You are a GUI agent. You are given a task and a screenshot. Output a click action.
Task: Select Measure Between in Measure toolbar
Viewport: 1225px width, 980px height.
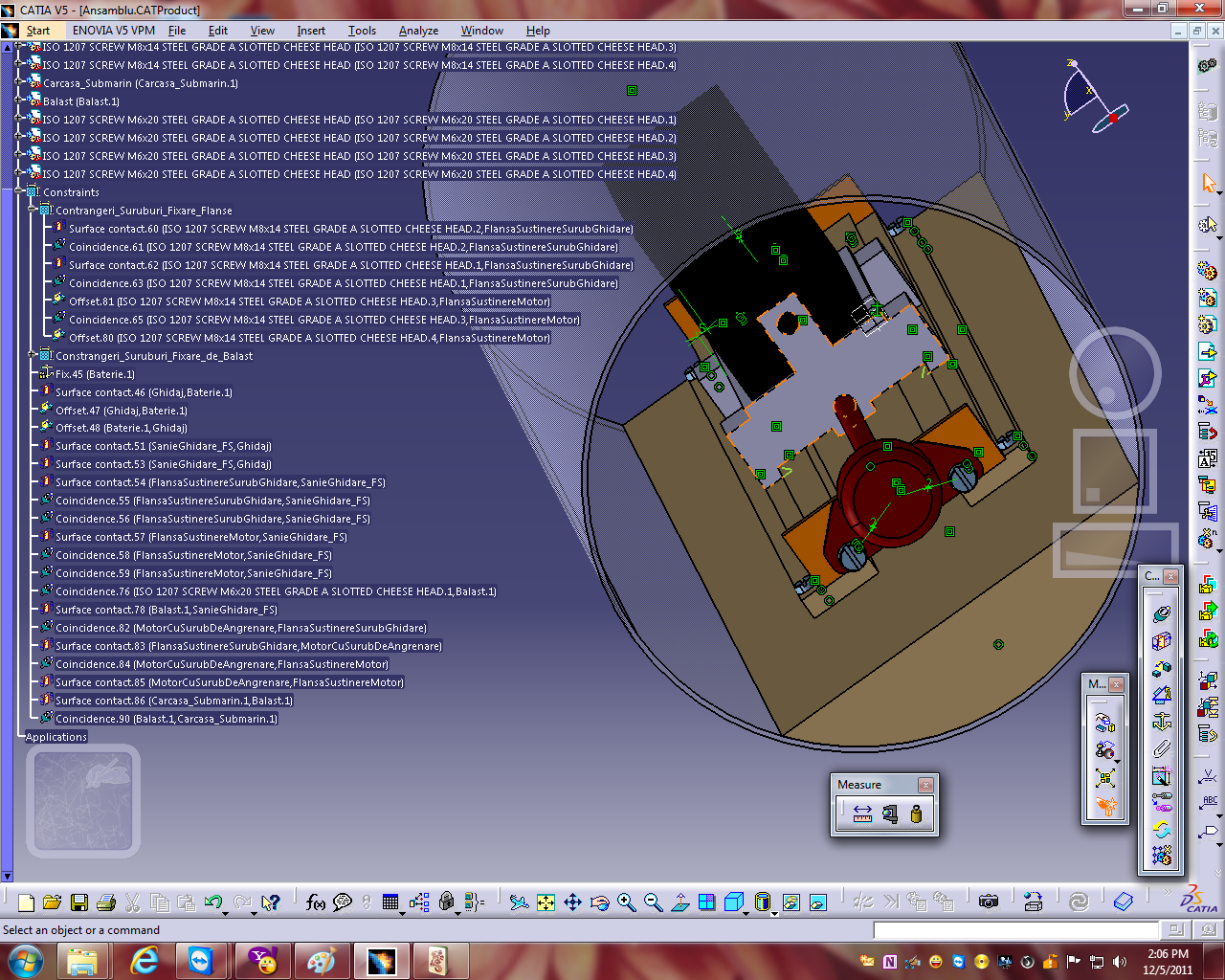(x=862, y=813)
